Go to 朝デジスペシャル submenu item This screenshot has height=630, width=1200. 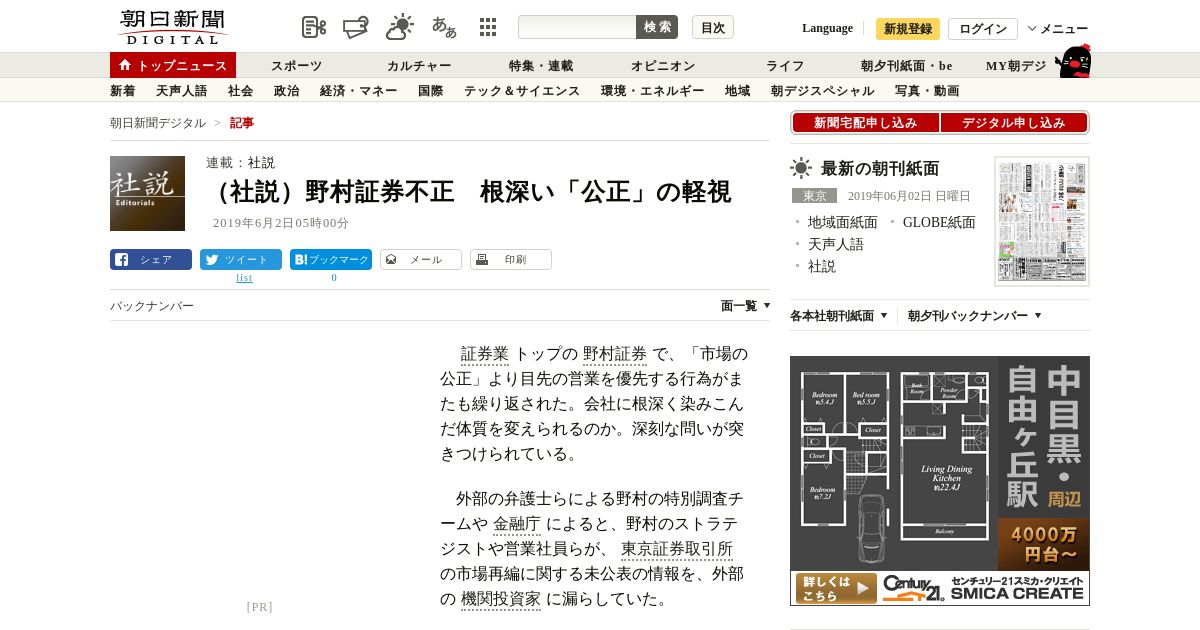click(x=823, y=91)
